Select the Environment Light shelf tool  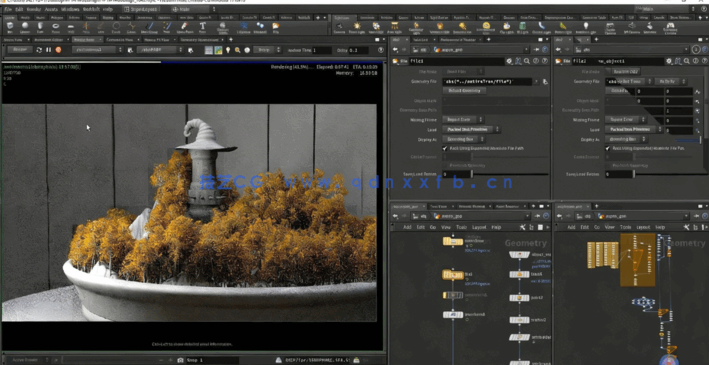click(486, 27)
